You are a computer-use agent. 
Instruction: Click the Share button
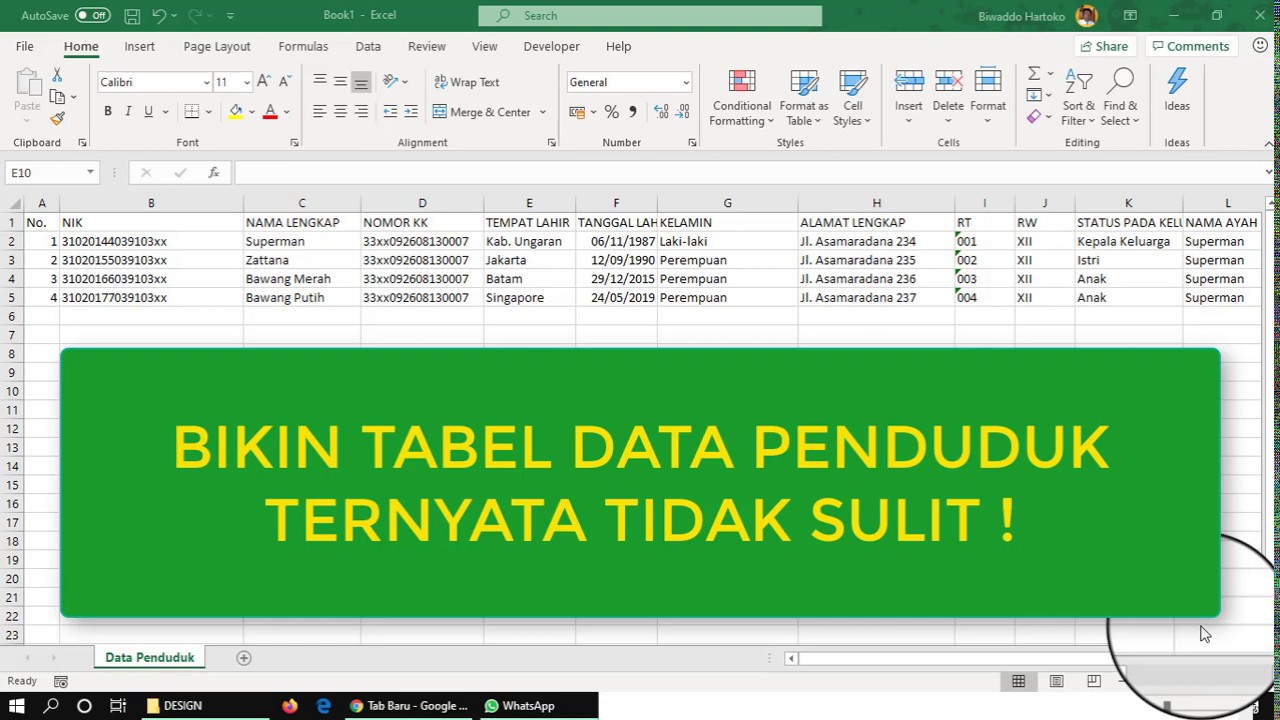pyautogui.click(x=1104, y=46)
